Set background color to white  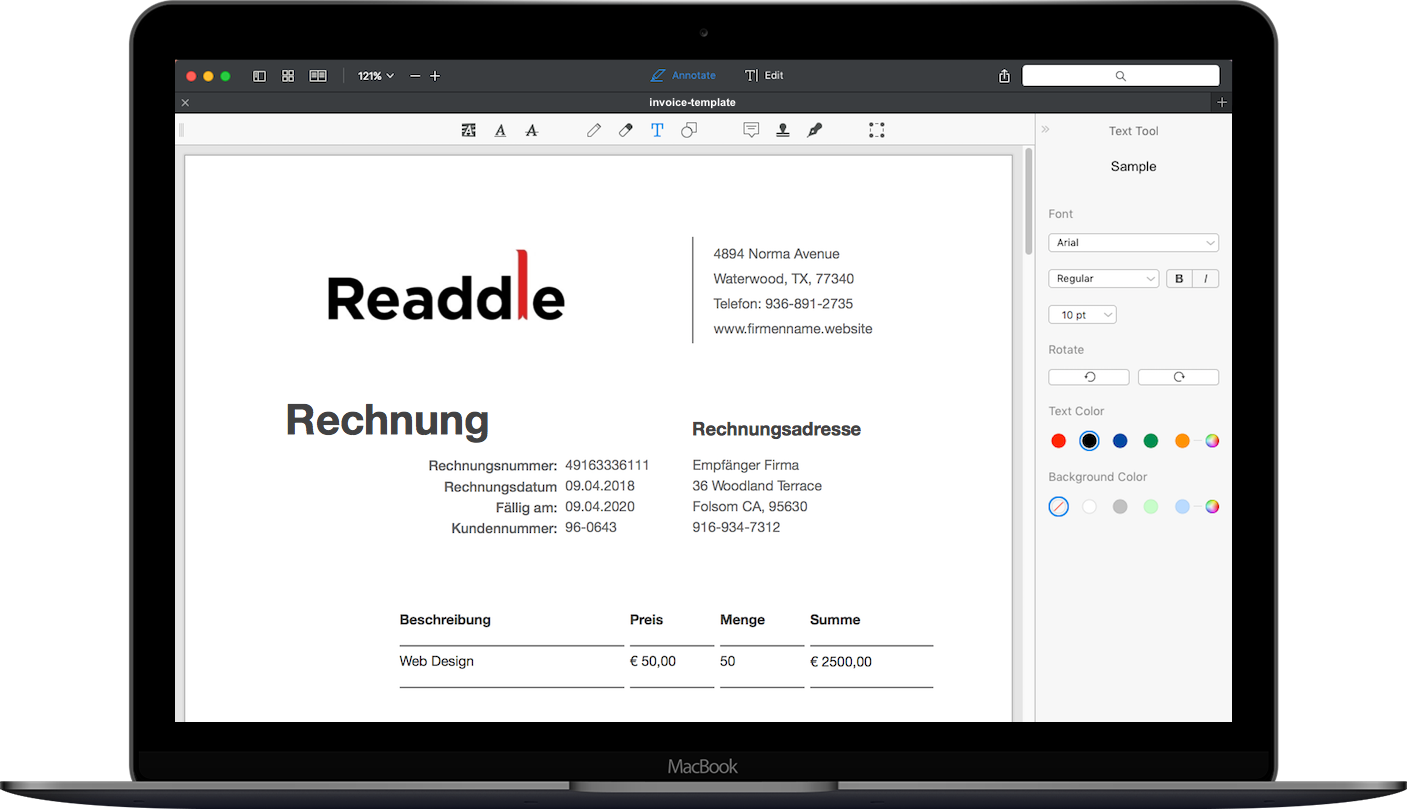point(1089,507)
